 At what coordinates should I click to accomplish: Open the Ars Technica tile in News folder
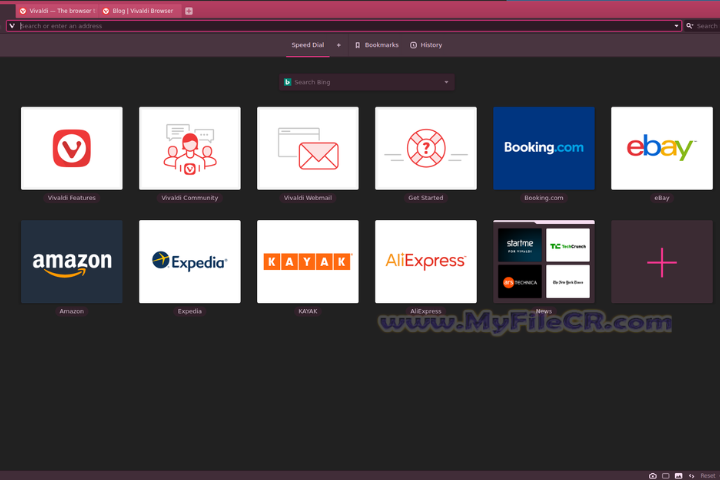click(520, 282)
